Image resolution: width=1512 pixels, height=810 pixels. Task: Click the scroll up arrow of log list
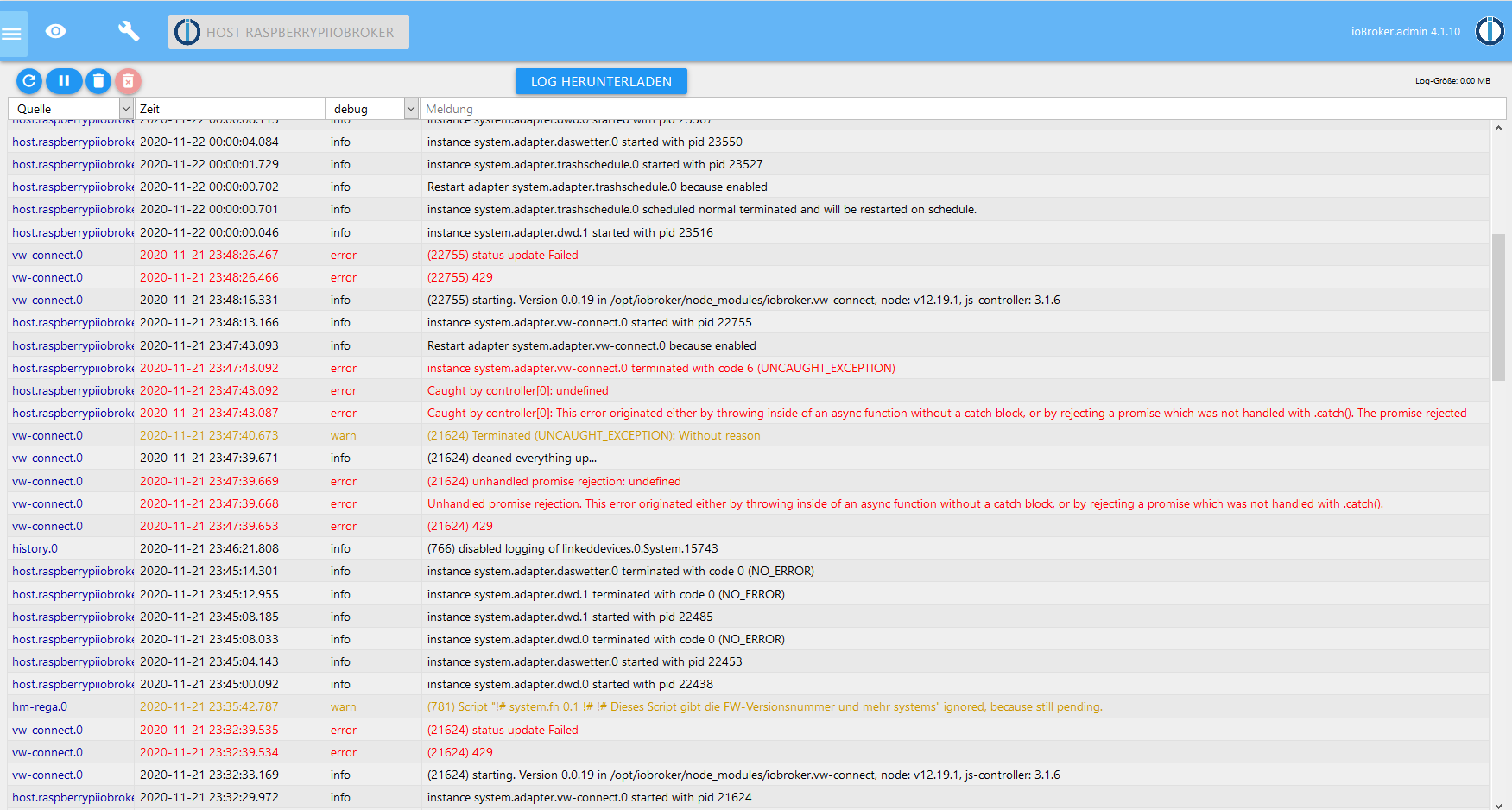tap(1498, 128)
